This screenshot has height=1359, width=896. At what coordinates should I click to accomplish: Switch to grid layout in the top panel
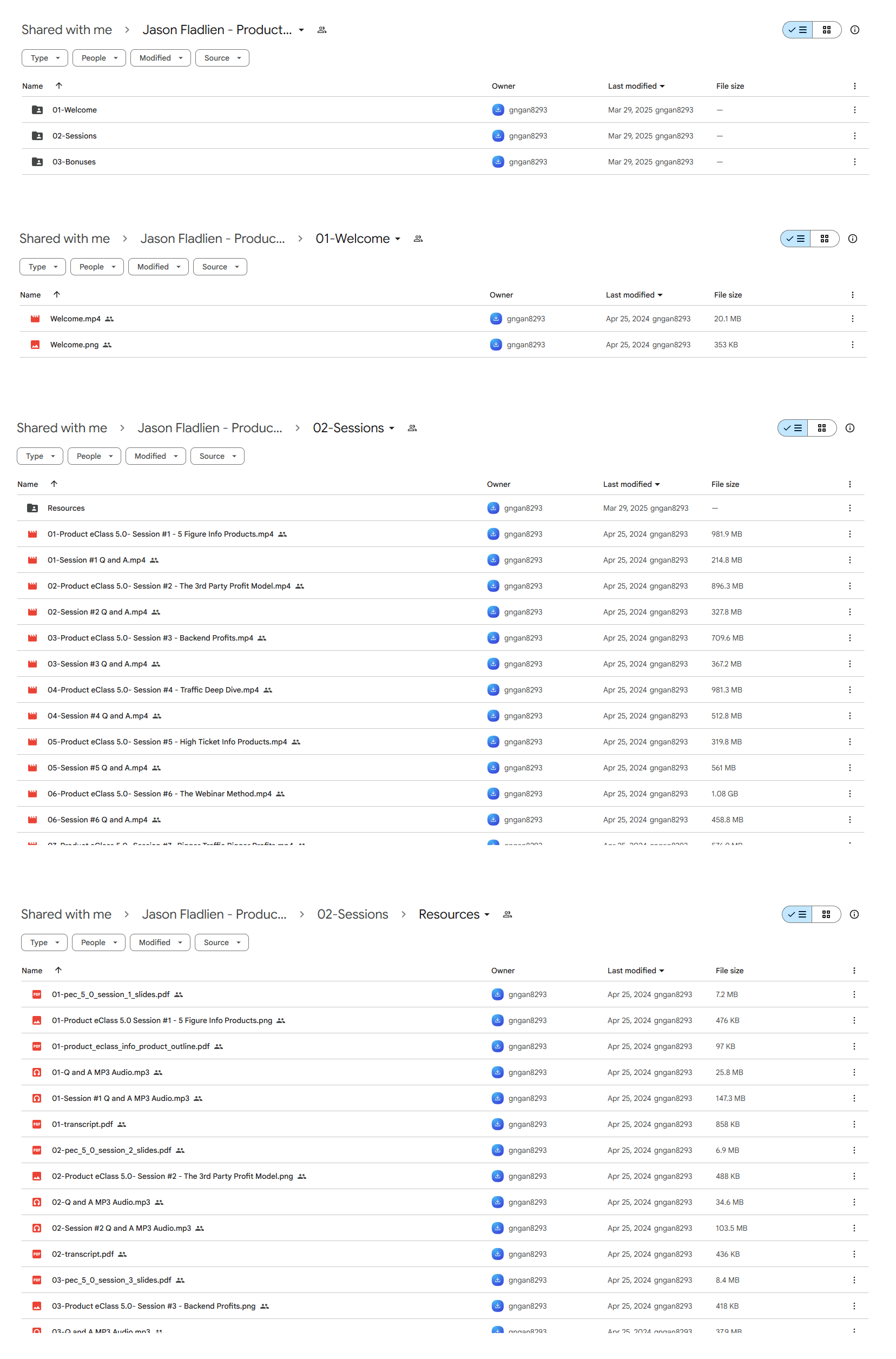(826, 30)
